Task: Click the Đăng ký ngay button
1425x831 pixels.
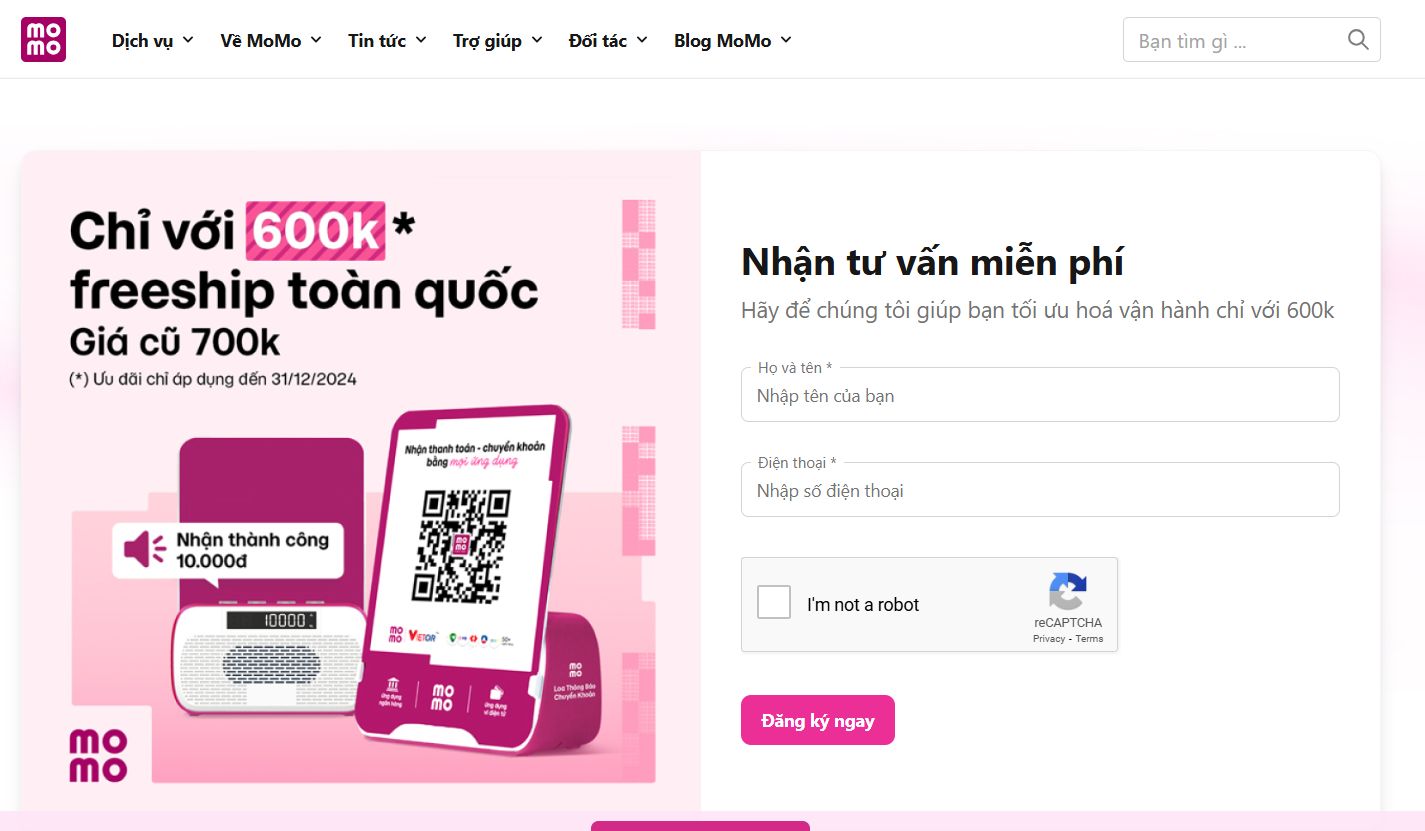Action: pyautogui.click(x=818, y=720)
